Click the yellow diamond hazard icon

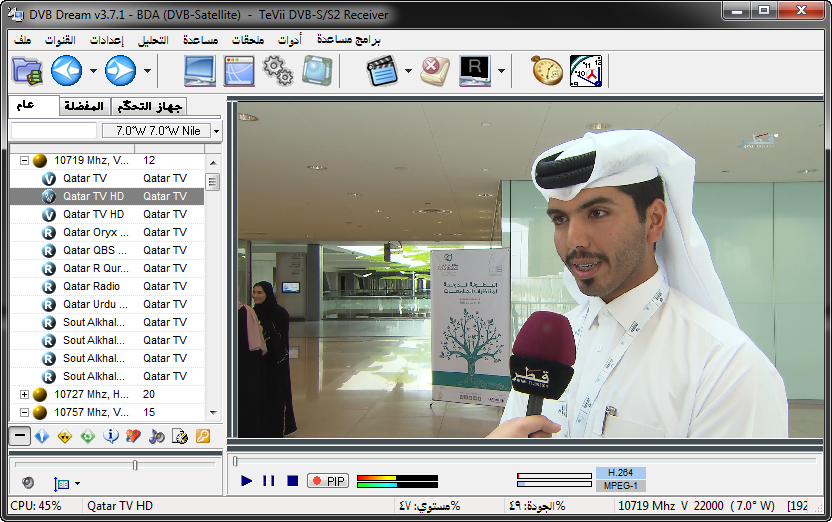tap(65, 436)
